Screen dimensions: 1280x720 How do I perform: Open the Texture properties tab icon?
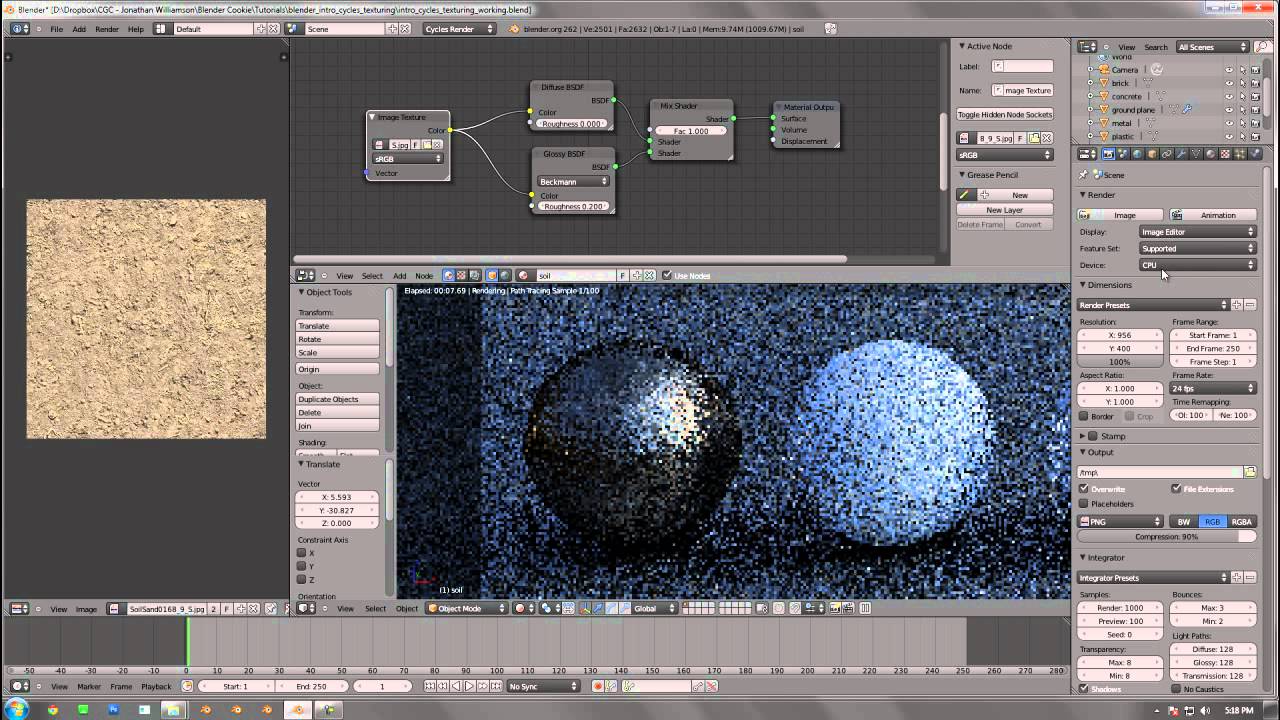pos(1225,154)
